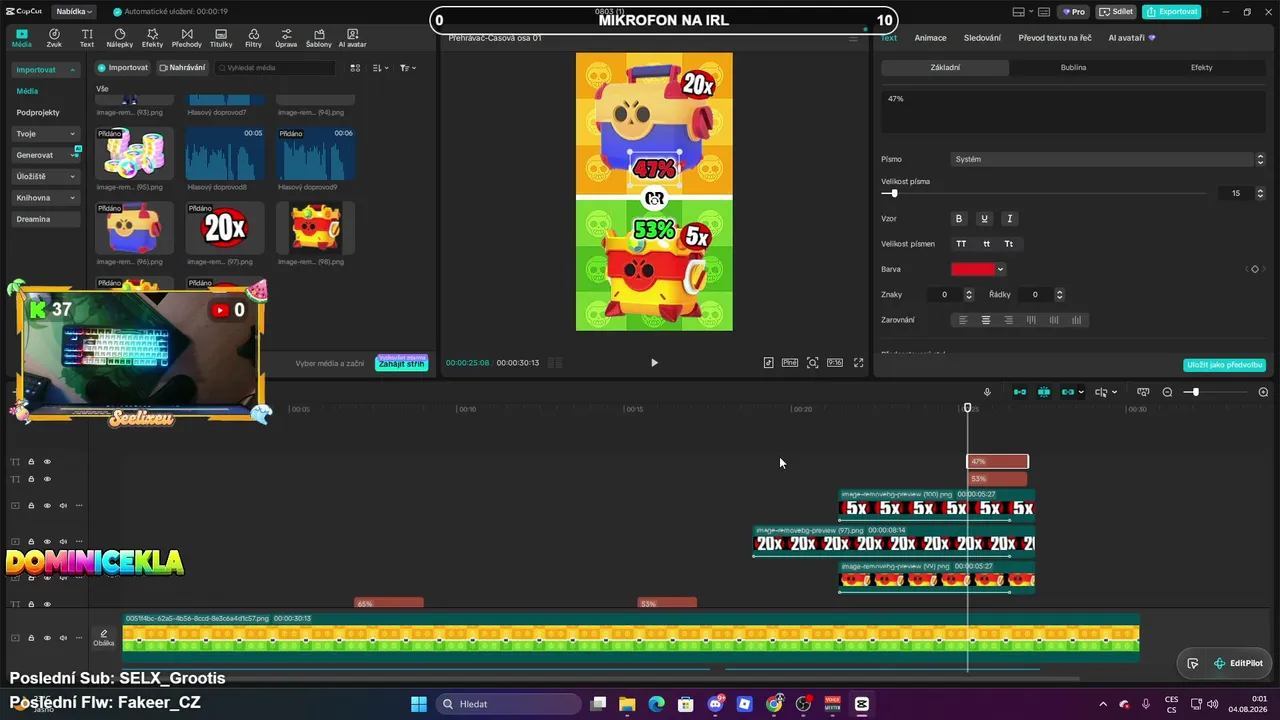1280x720 pixels.
Task: Open the Obálka cover editor
Action: (x=104, y=638)
